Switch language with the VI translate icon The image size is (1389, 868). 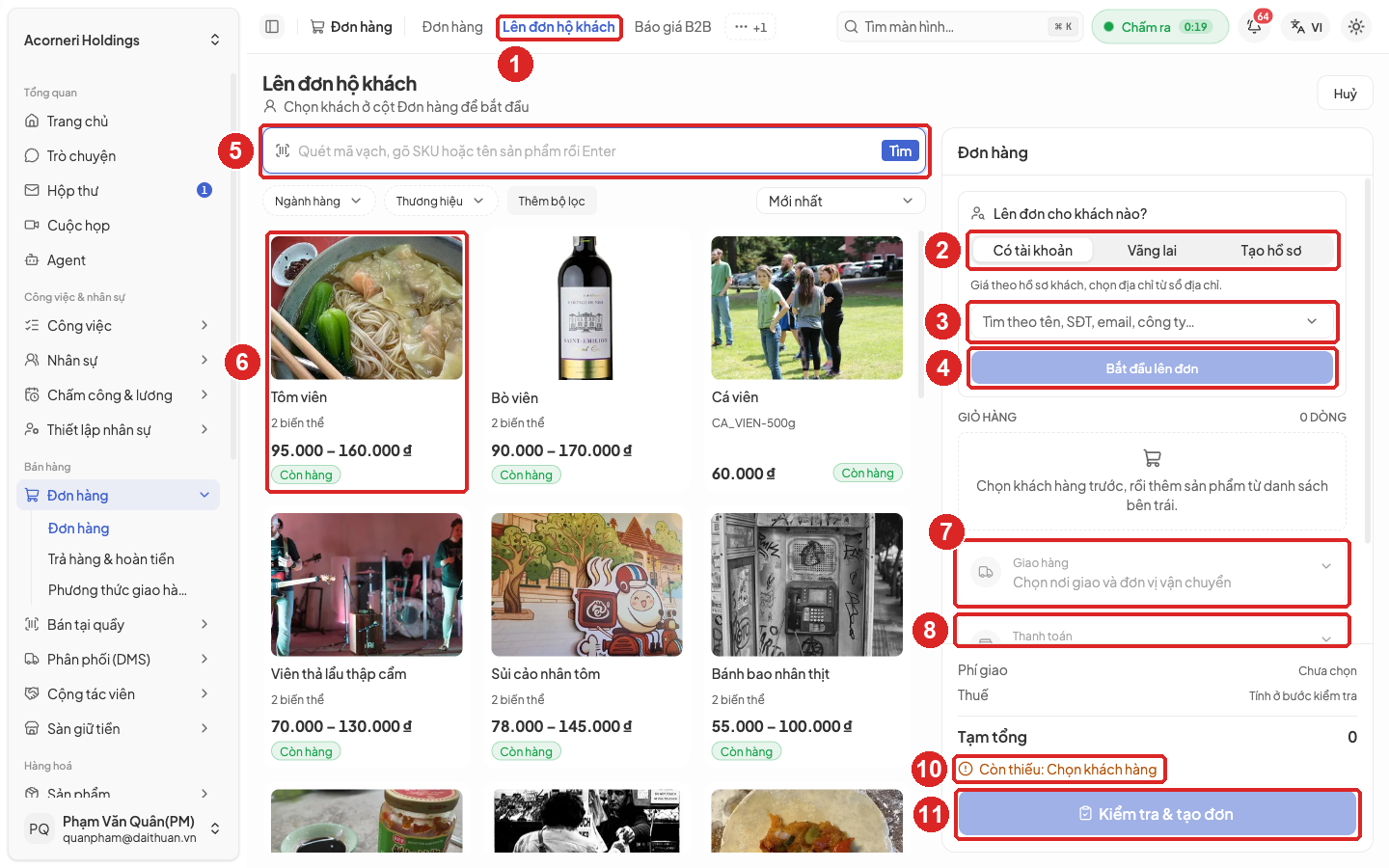click(1307, 27)
